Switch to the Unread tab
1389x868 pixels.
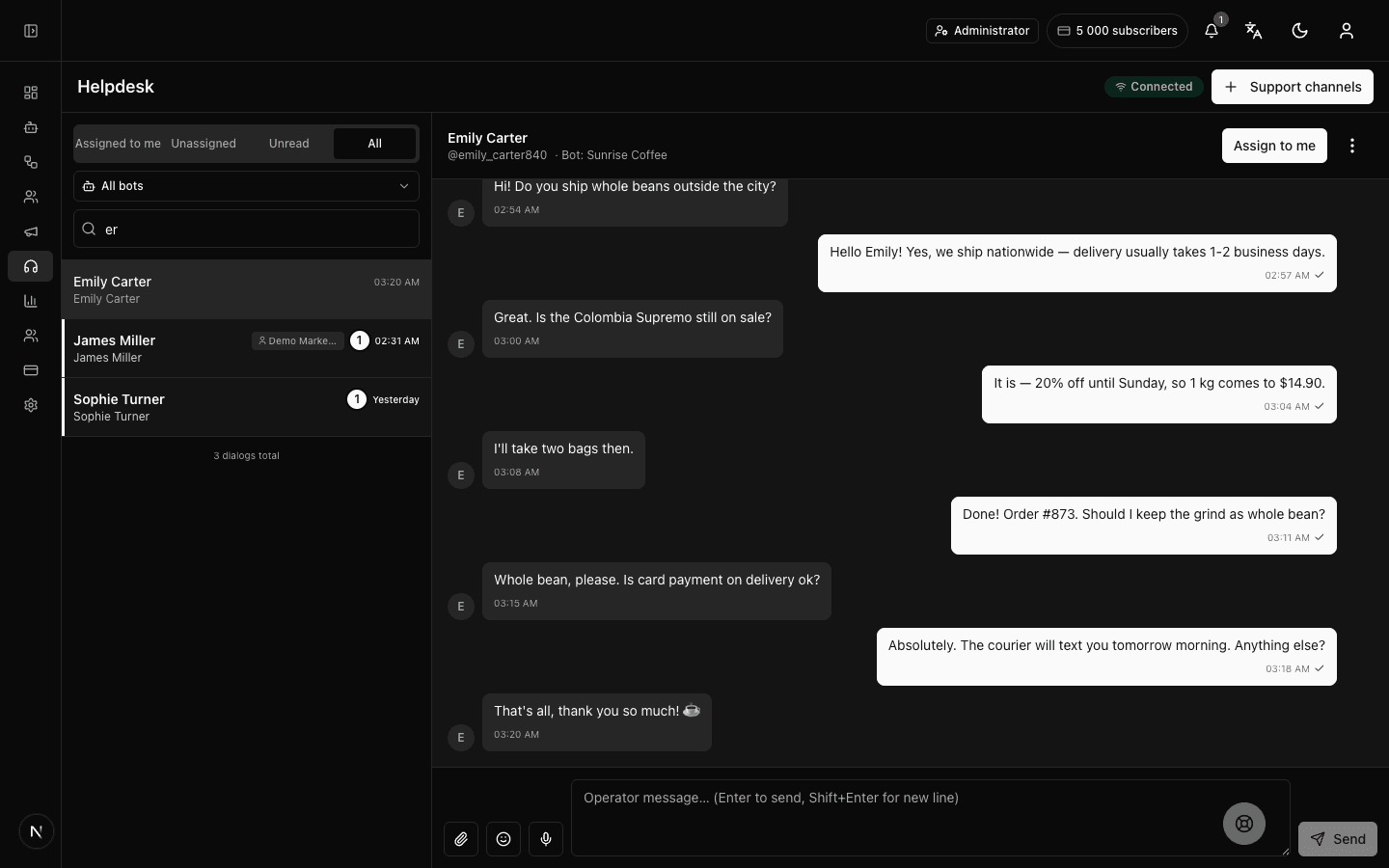point(289,144)
